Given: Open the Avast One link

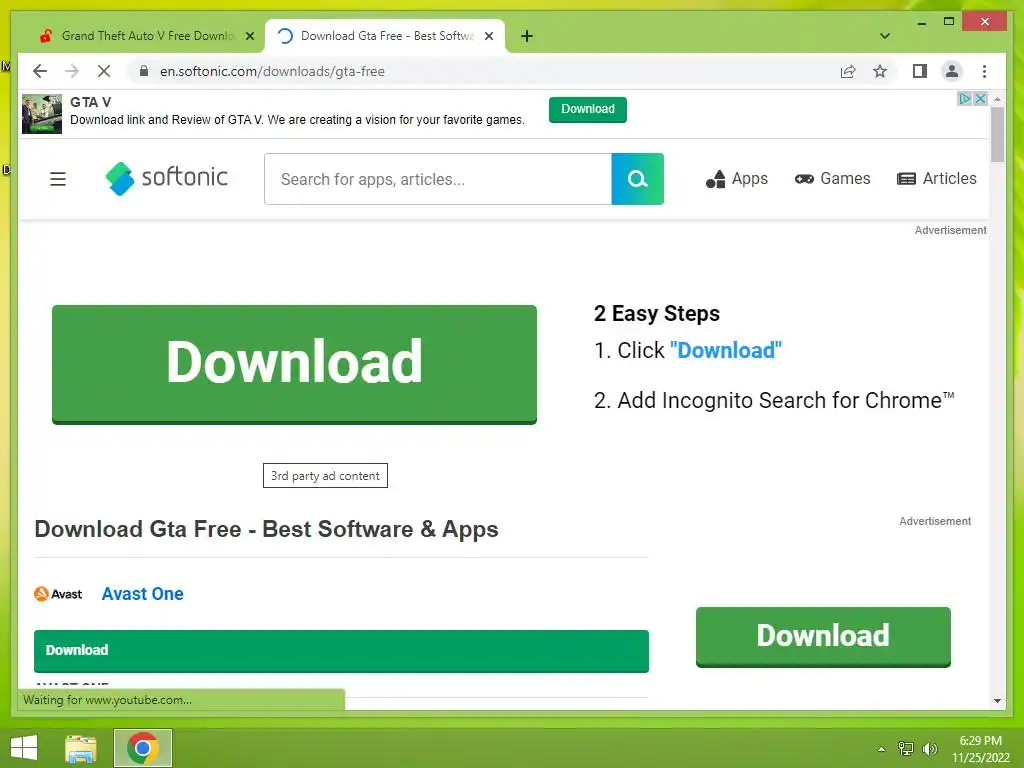Looking at the screenshot, I should point(142,594).
